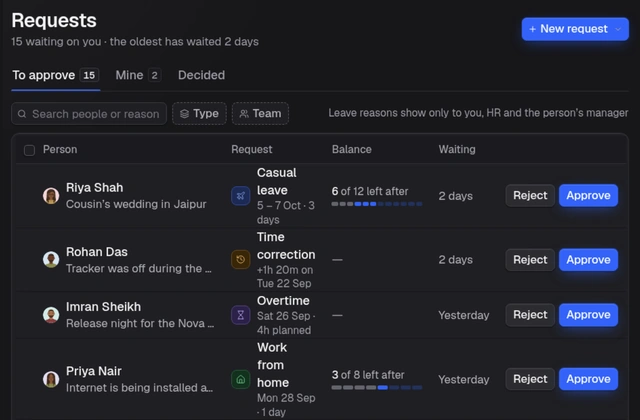Viewport: 640px width, 420px height.
Task: Click the 'Work from home' request title
Action: pyautogui.click(x=273, y=365)
